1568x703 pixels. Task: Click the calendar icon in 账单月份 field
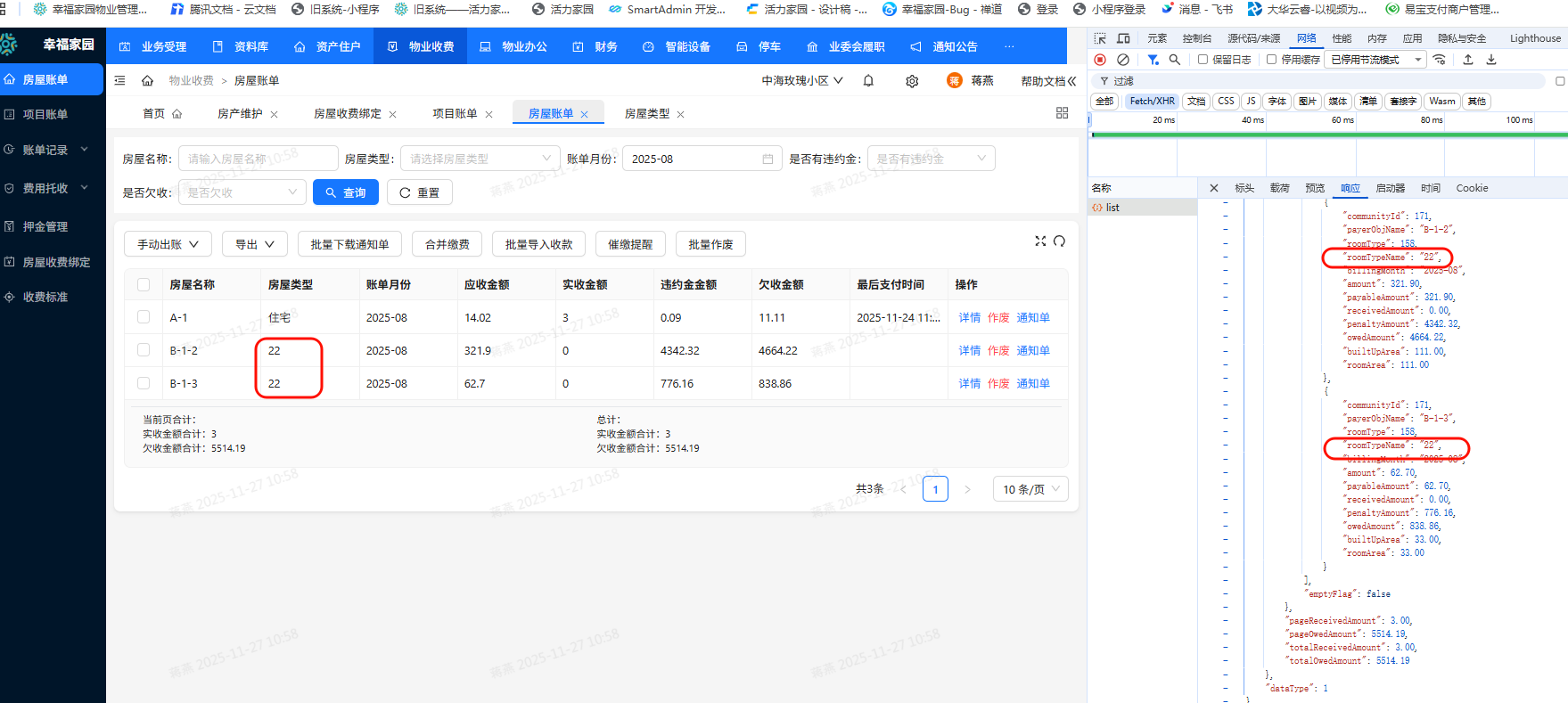coord(768,159)
